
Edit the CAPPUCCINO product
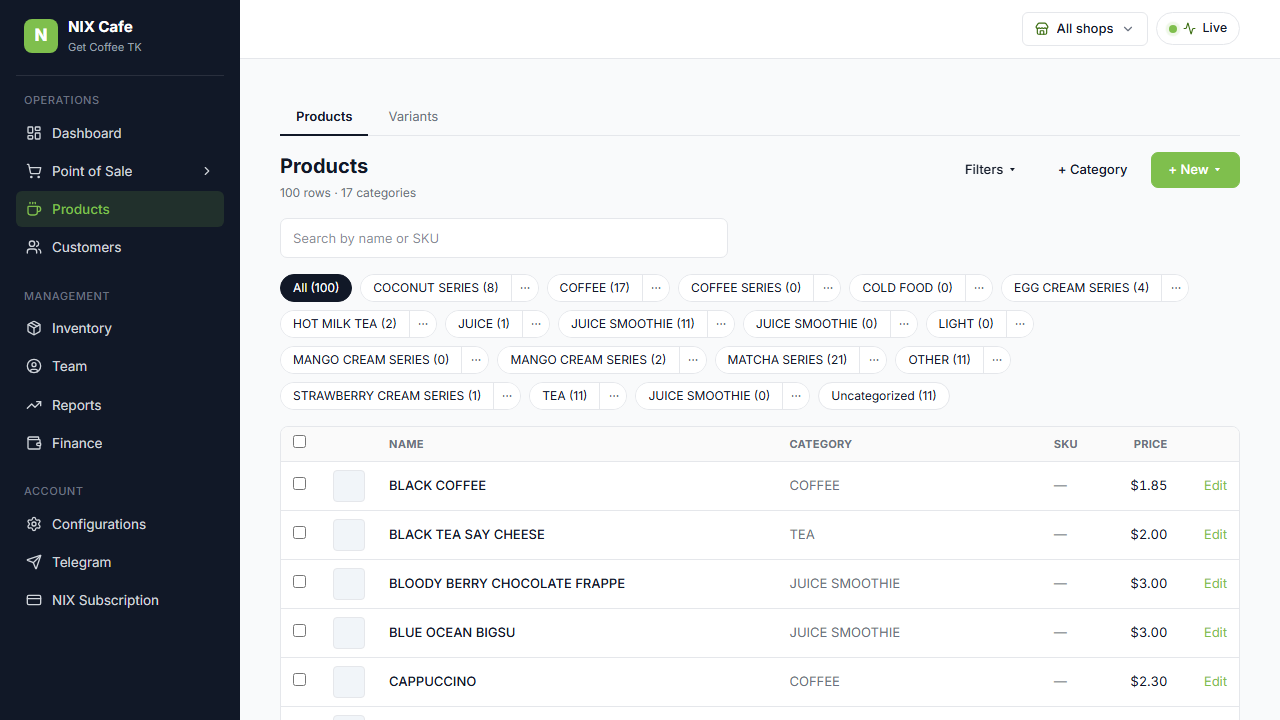click(1215, 682)
